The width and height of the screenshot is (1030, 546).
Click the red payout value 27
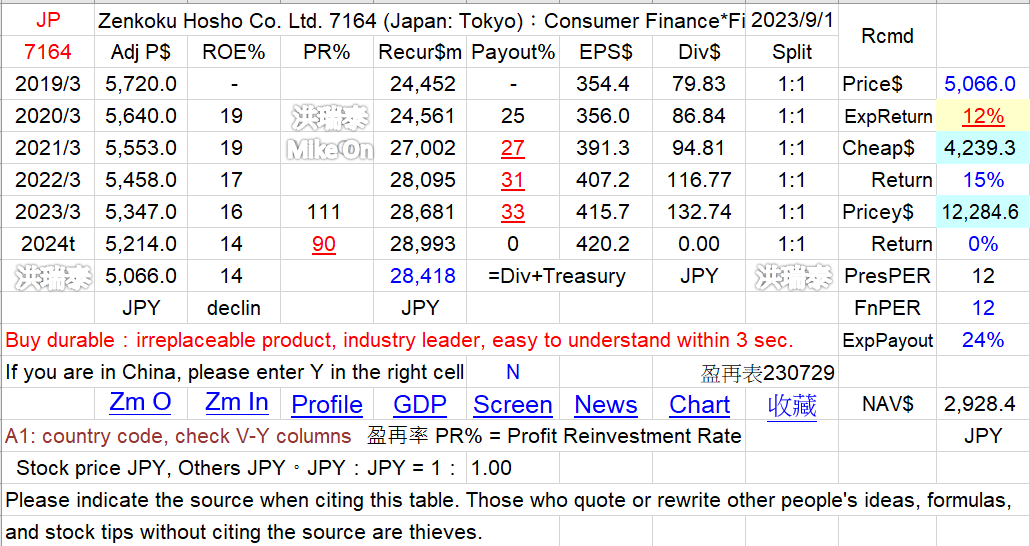coord(512,148)
